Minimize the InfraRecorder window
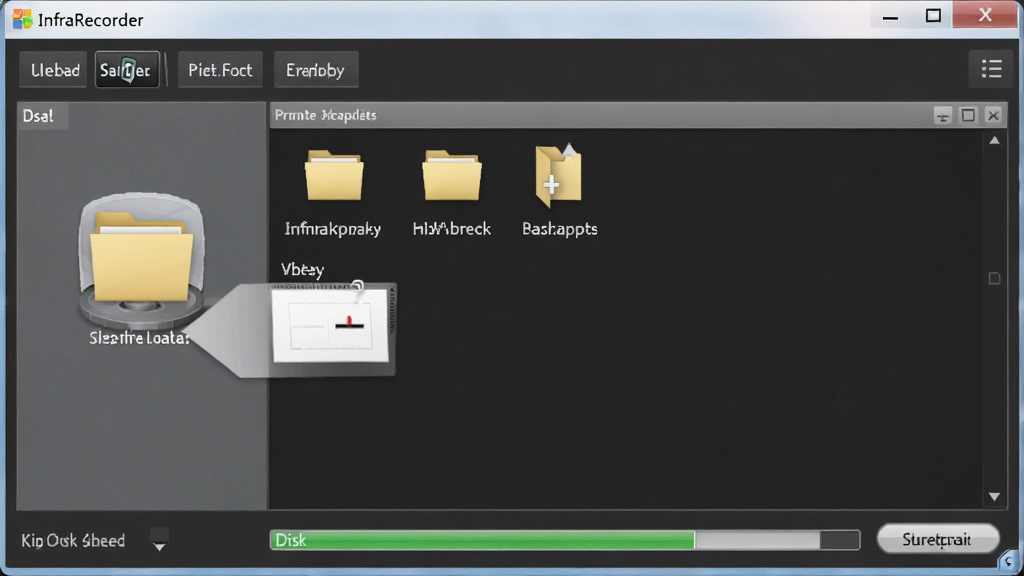This screenshot has width=1024, height=576. tap(890, 16)
